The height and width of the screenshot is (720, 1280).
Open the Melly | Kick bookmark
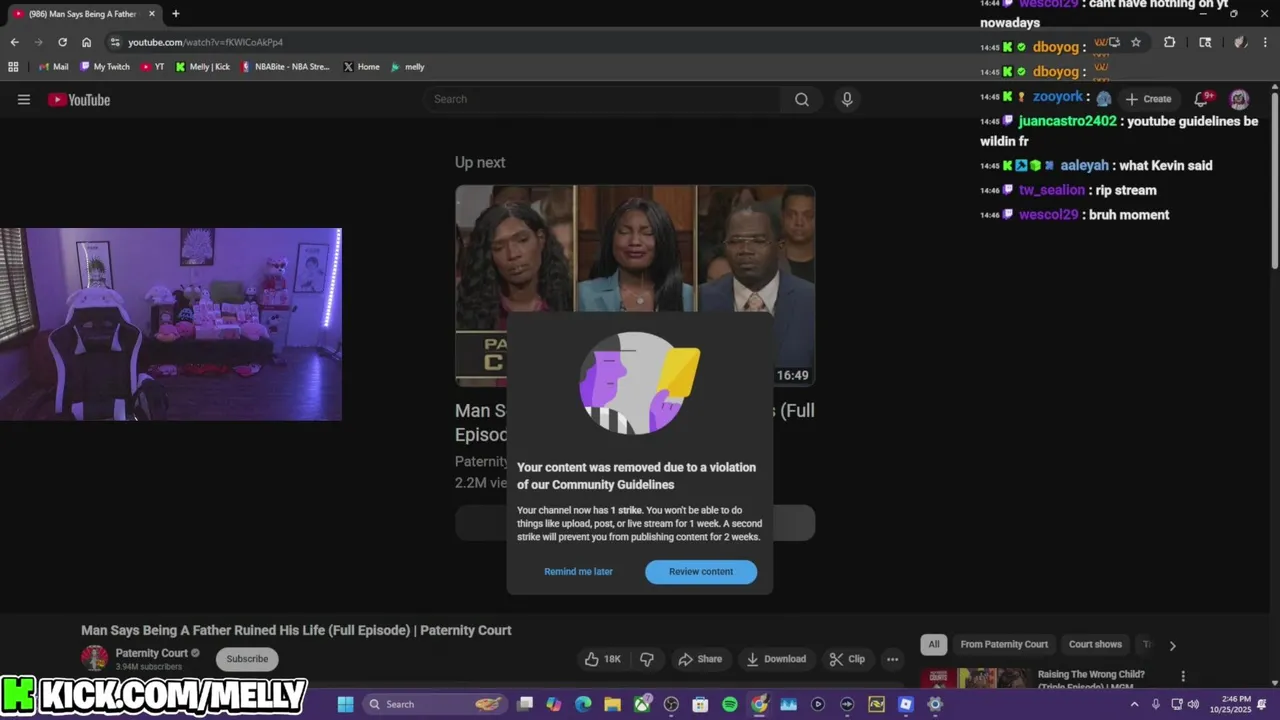pos(203,67)
